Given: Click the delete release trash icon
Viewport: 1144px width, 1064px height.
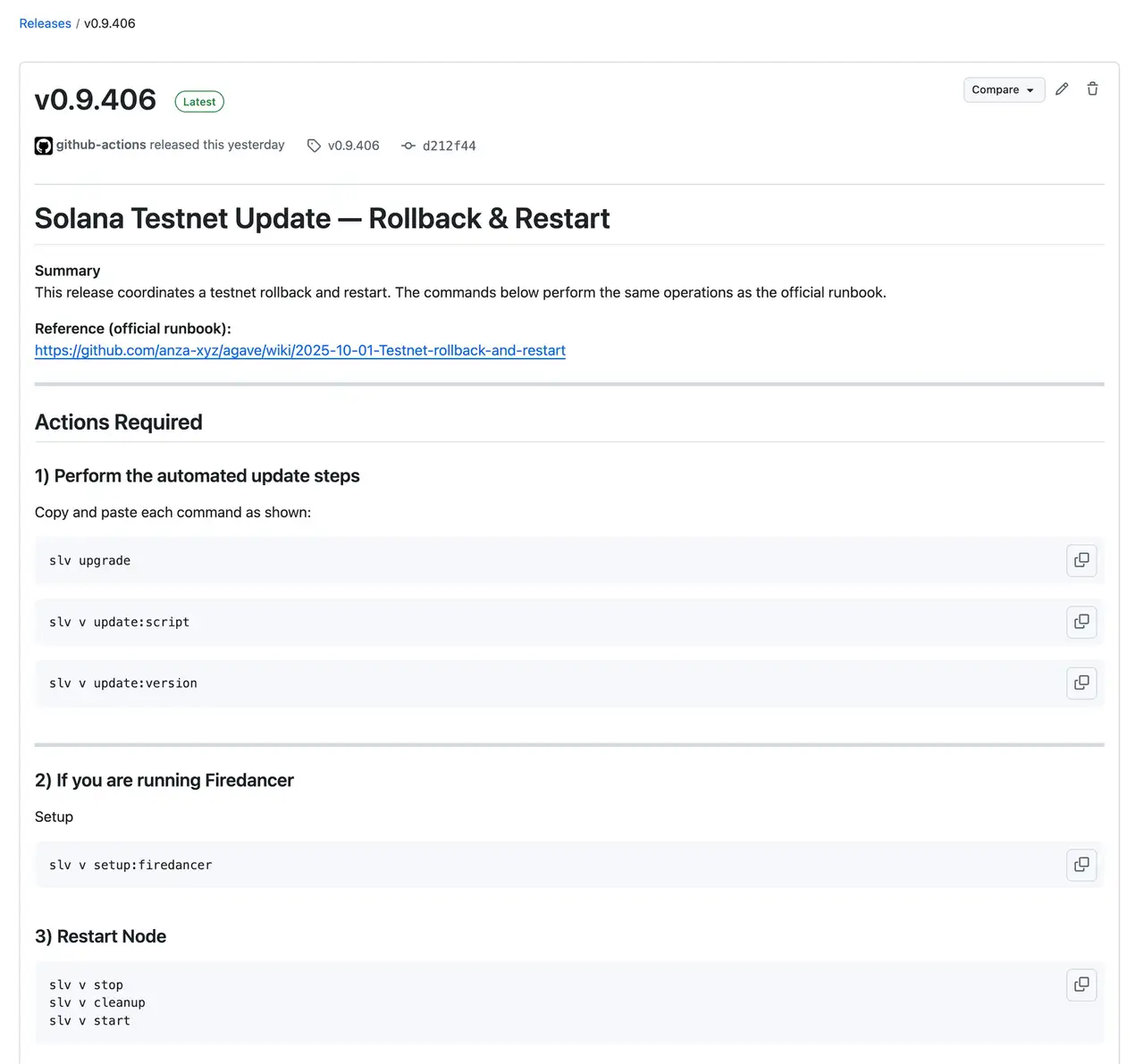Looking at the screenshot, I should [1092, 88].
